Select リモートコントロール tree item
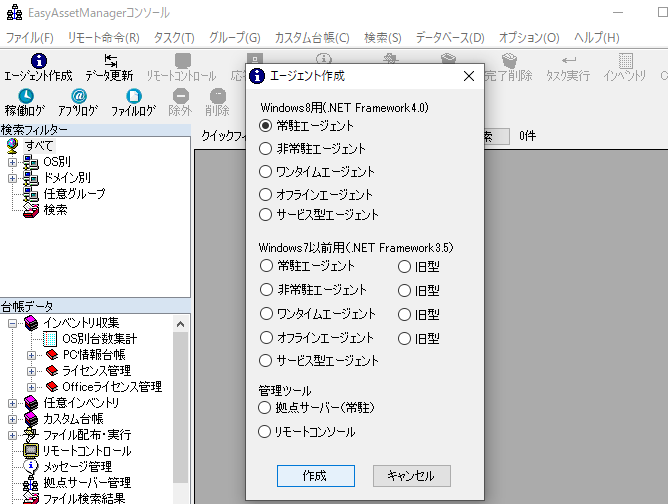Viewport: 668px width, 504px height. 87,451
